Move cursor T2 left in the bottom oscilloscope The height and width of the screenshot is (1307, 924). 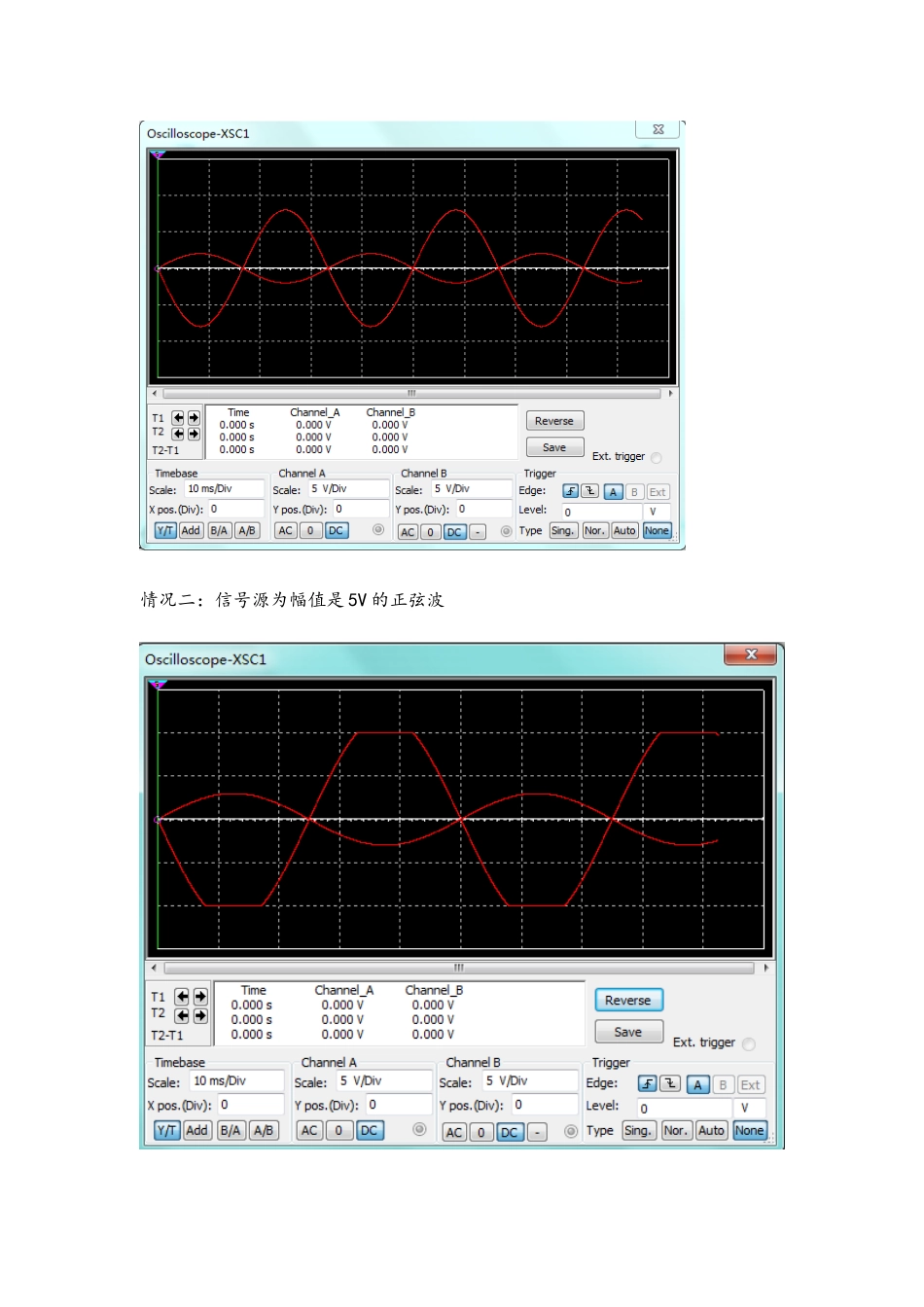pos(182,1016)
